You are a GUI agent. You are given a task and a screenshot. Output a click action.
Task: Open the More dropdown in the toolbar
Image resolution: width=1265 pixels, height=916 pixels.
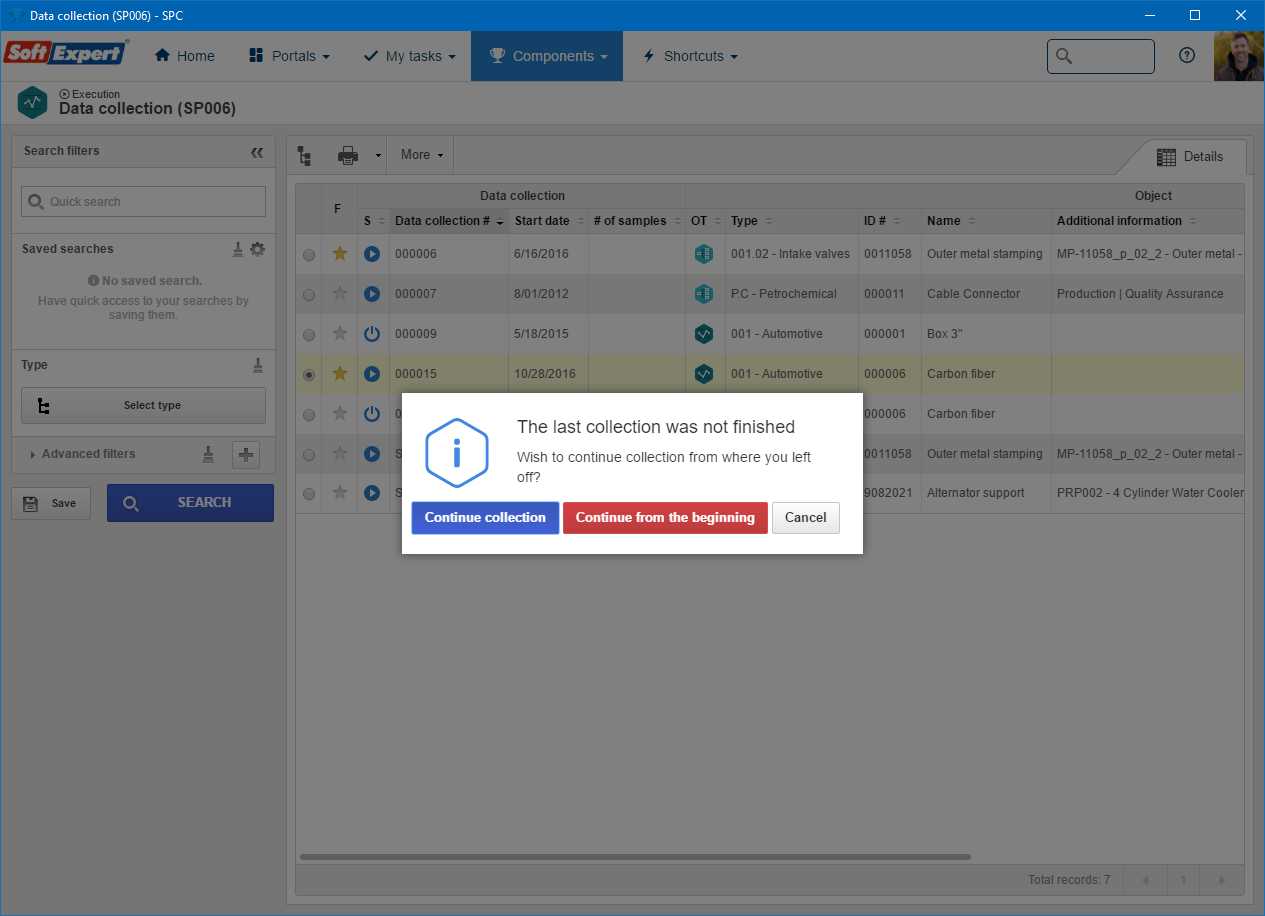coord(421,155)
